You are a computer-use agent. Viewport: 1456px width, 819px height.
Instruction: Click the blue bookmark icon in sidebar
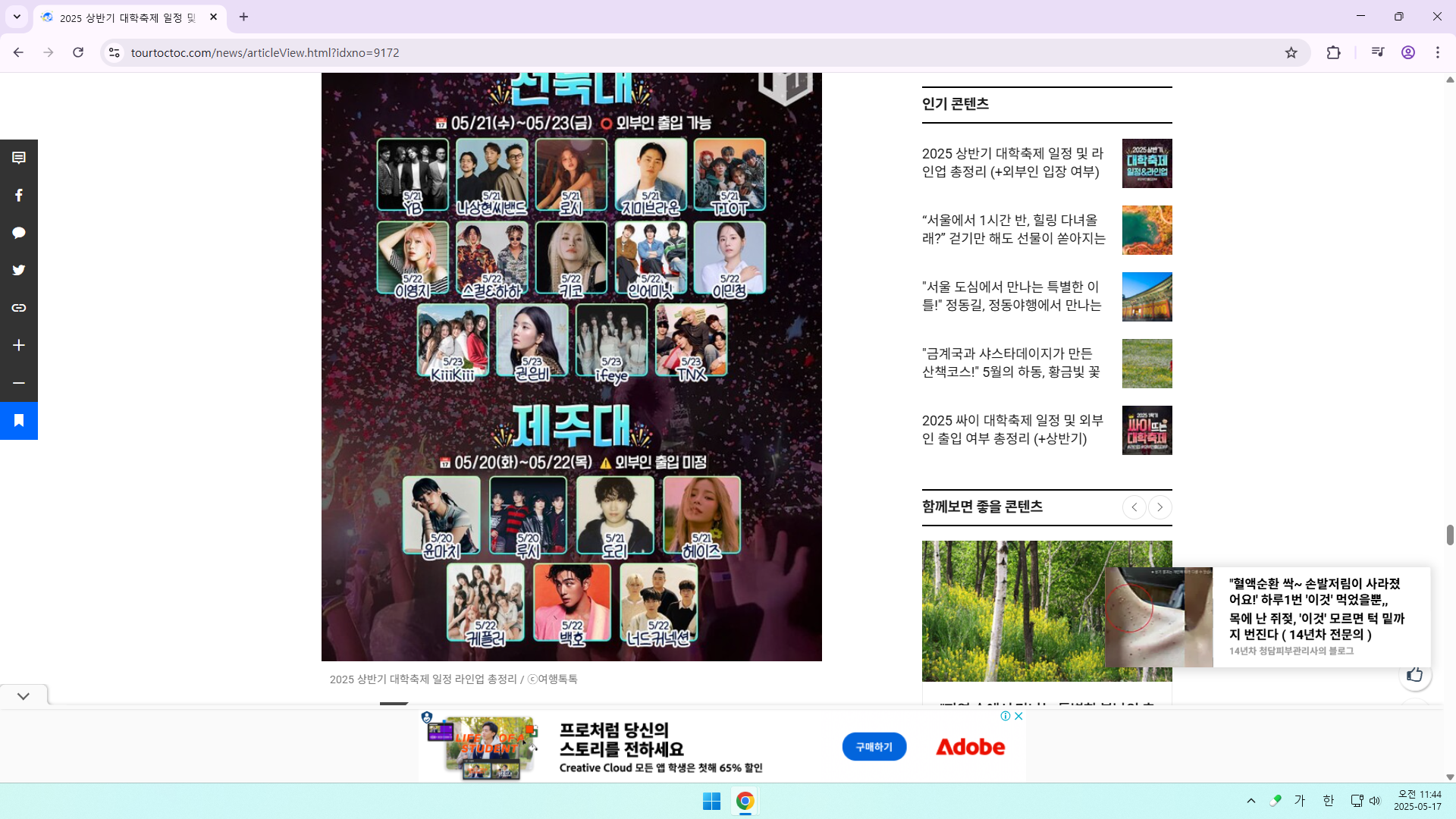[19, 420]
